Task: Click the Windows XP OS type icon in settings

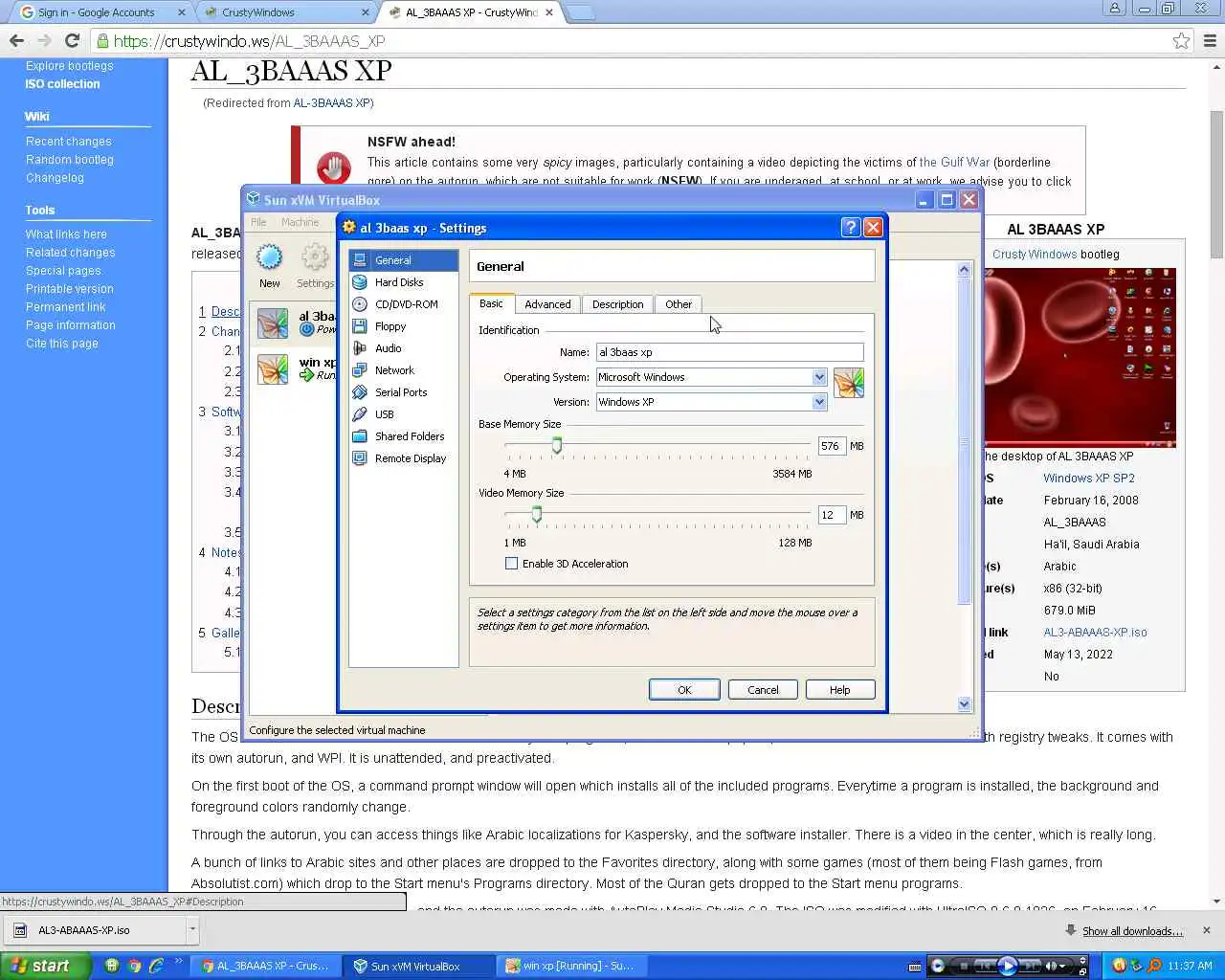Action: click(849, 383)
